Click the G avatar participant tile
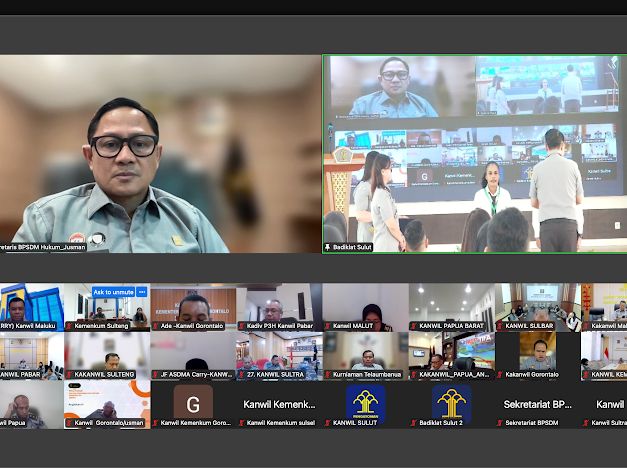This screenshot has height=468, width=627. point(193,404)
